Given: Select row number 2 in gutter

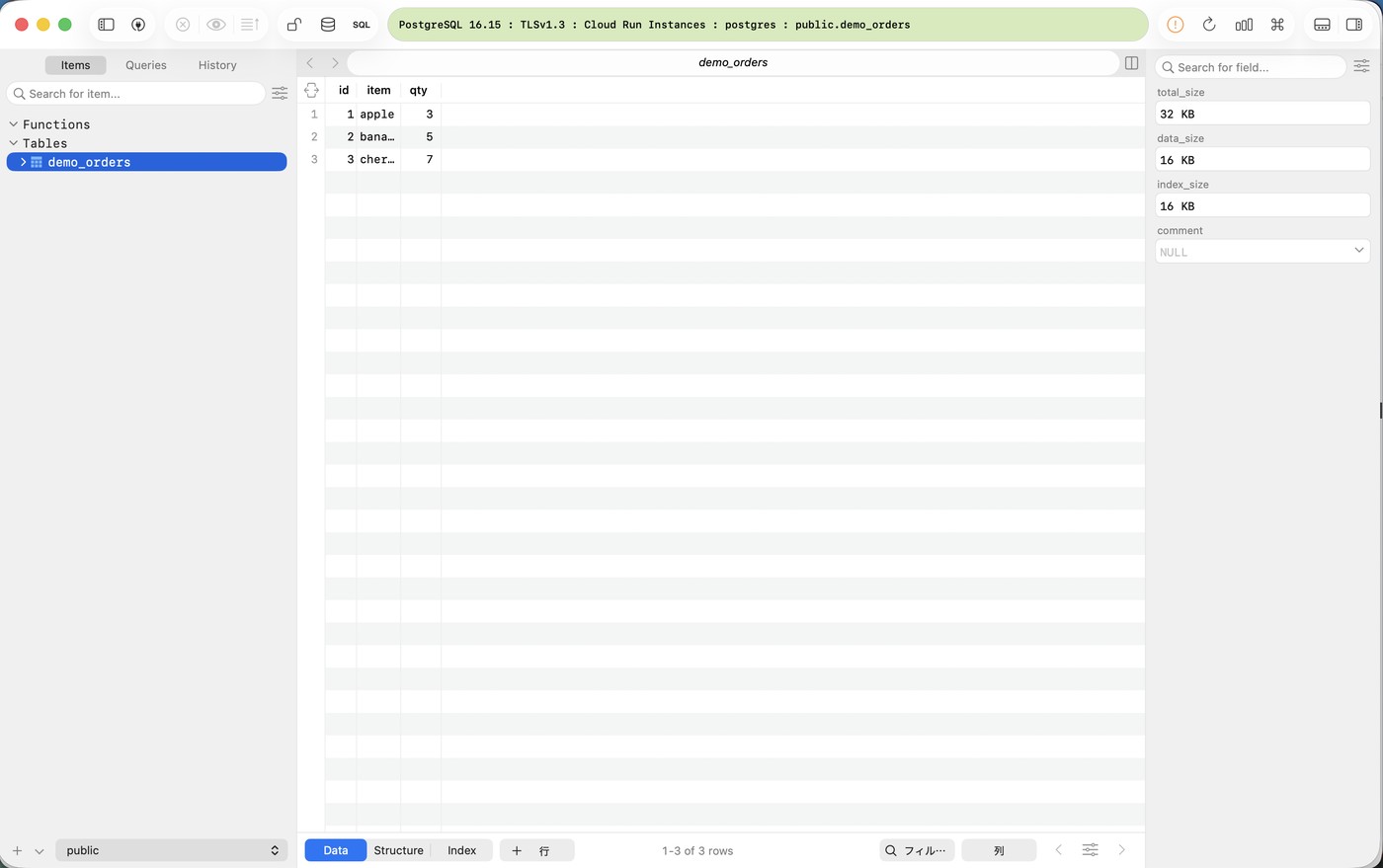Looking at the screenshot, I should [314, 137].
